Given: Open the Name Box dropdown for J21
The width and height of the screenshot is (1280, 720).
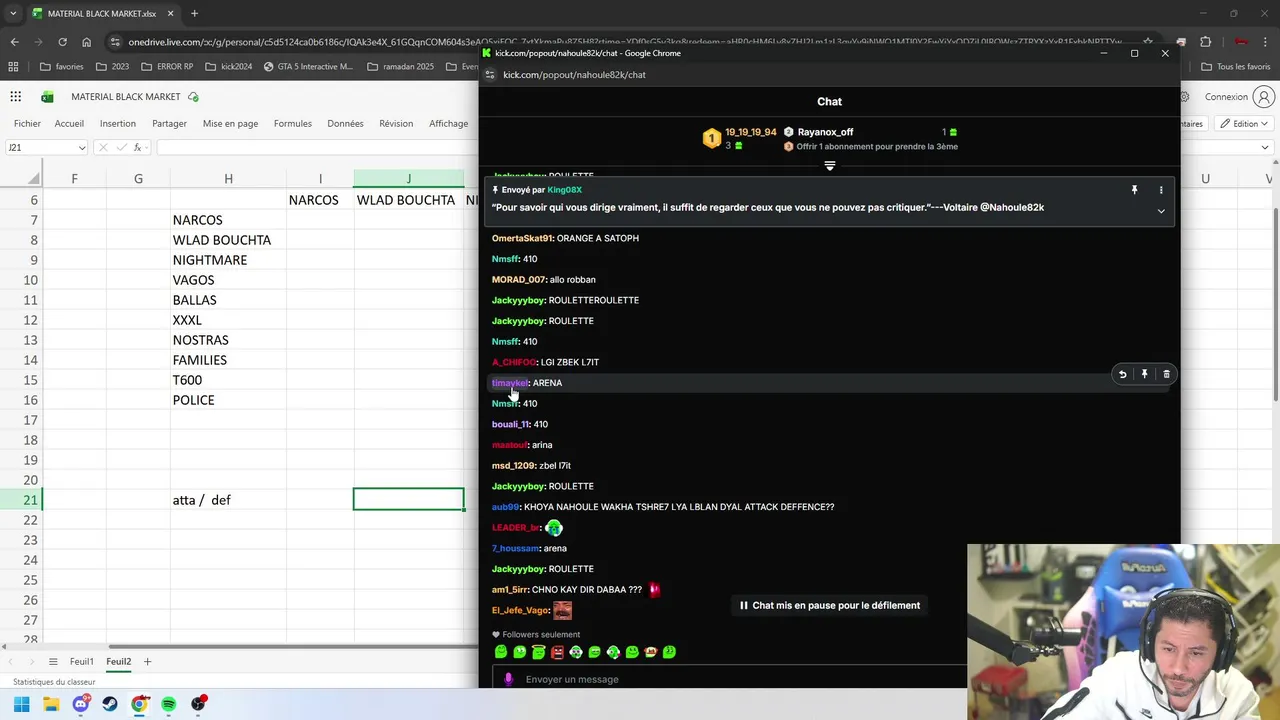Looking at the screenshot, I should tap(81, 148).
